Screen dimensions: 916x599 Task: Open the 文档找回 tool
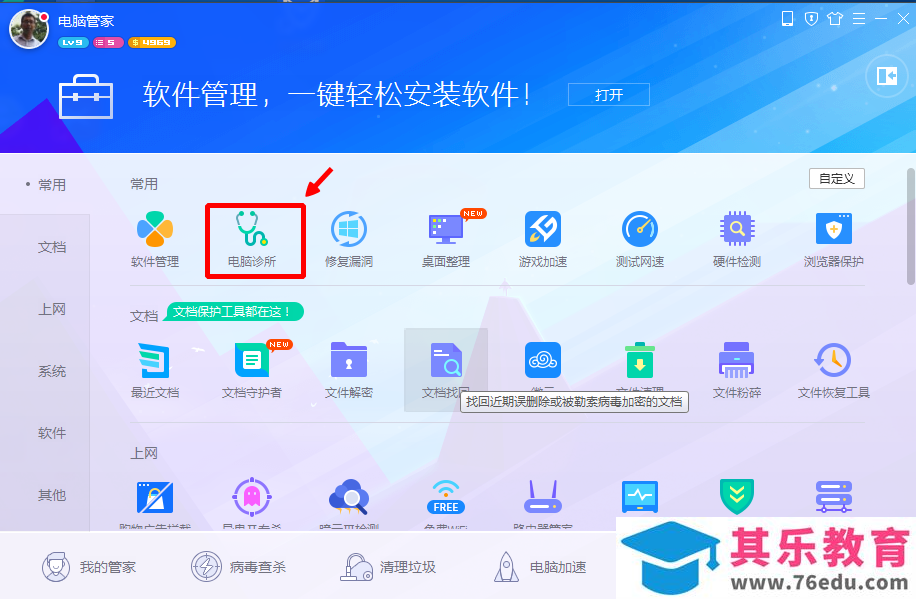[x=446, y=371]
